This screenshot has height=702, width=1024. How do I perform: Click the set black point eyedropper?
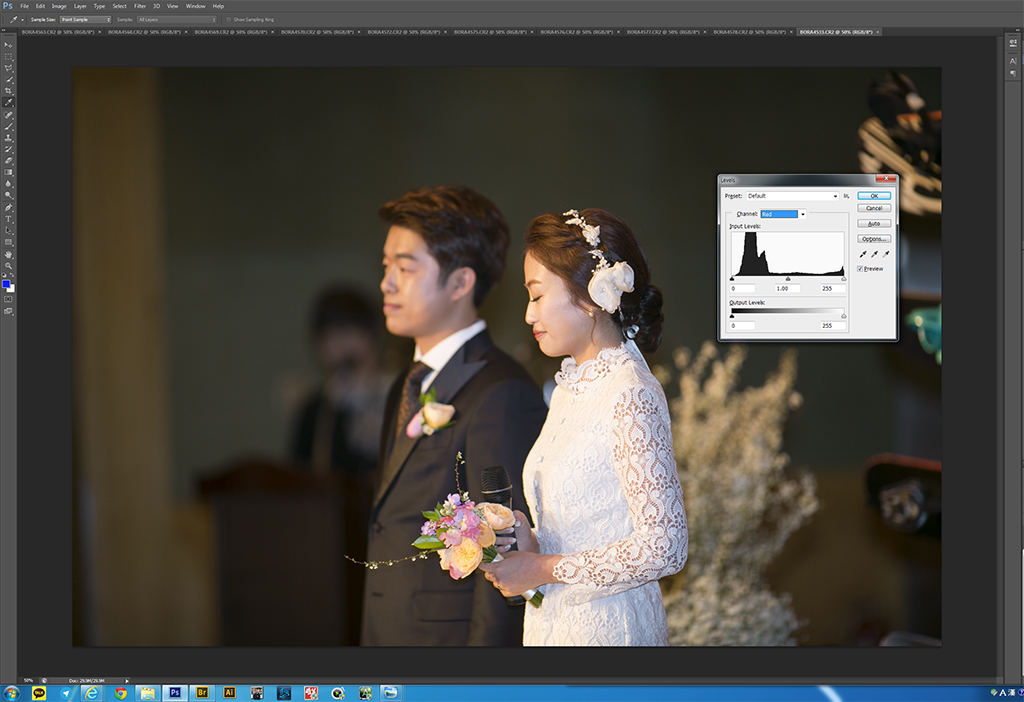[x=863, y=254]
